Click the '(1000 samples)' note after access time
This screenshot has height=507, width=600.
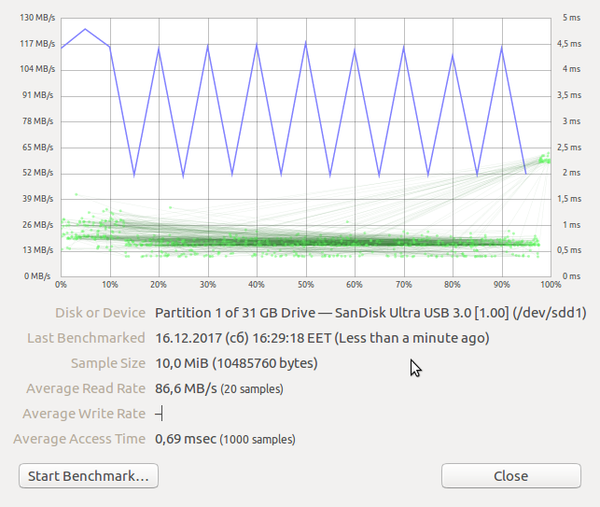(x=258, y=440)
